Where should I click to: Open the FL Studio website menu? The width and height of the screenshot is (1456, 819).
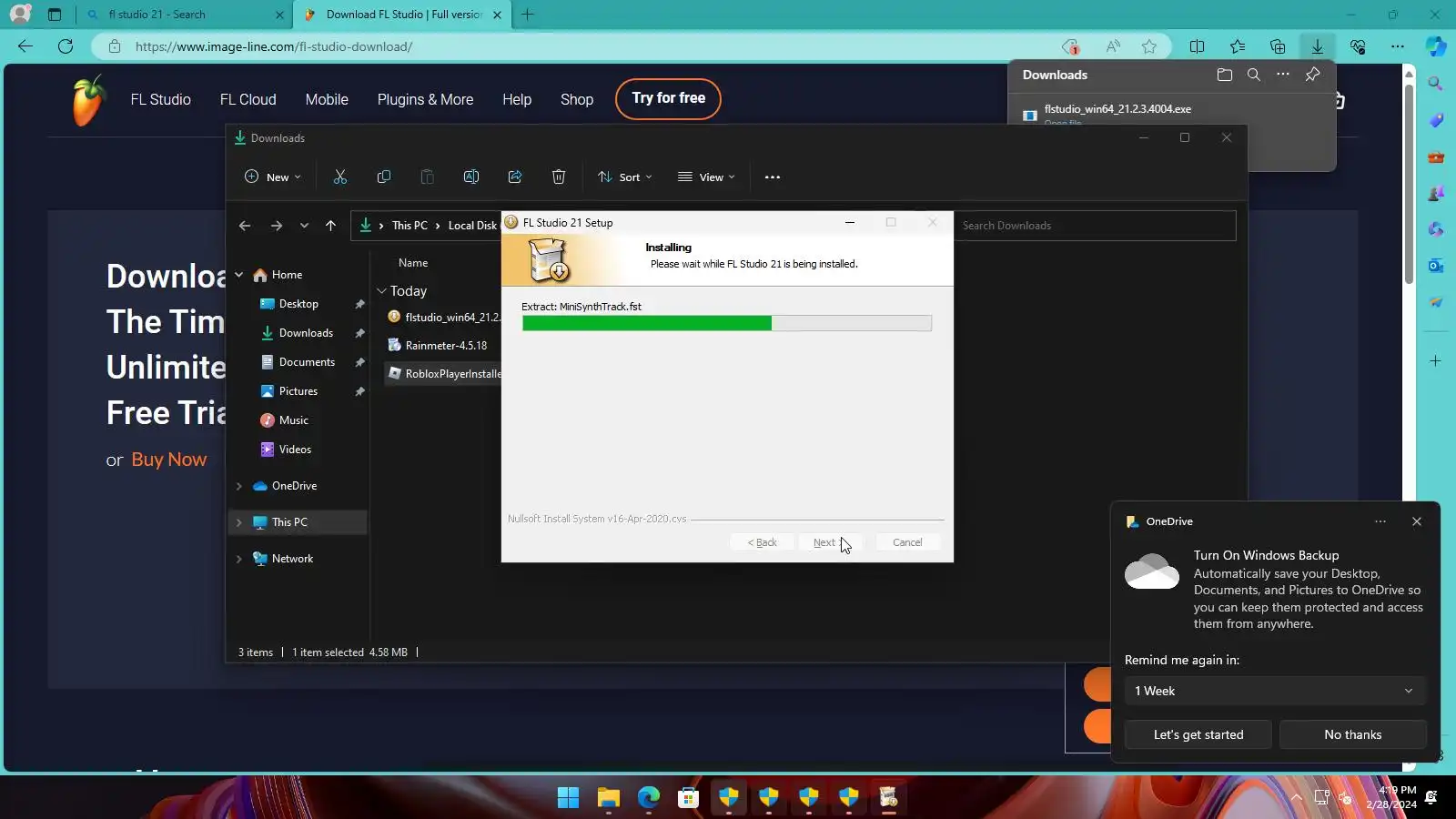click(160, 100)
